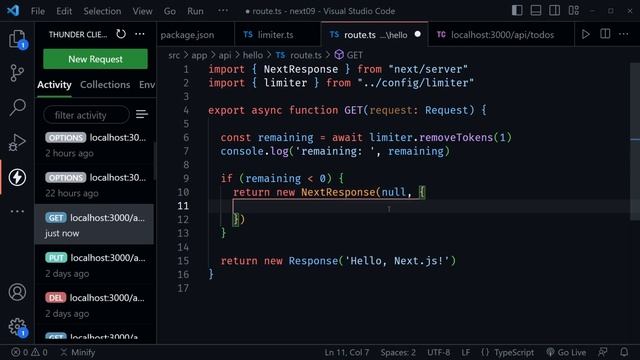Expand api breadcrumb segment
640x360 pixels.
pyautogui.click(x=224, y=55)
